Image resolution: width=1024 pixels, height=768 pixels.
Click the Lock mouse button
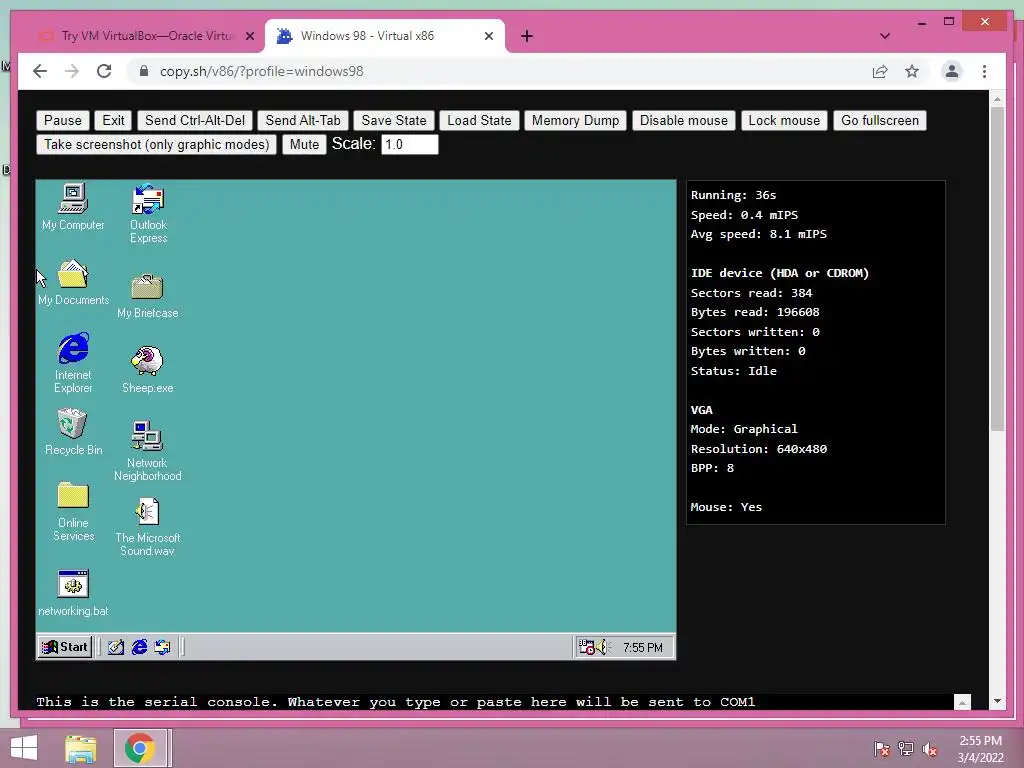[784, 121]
